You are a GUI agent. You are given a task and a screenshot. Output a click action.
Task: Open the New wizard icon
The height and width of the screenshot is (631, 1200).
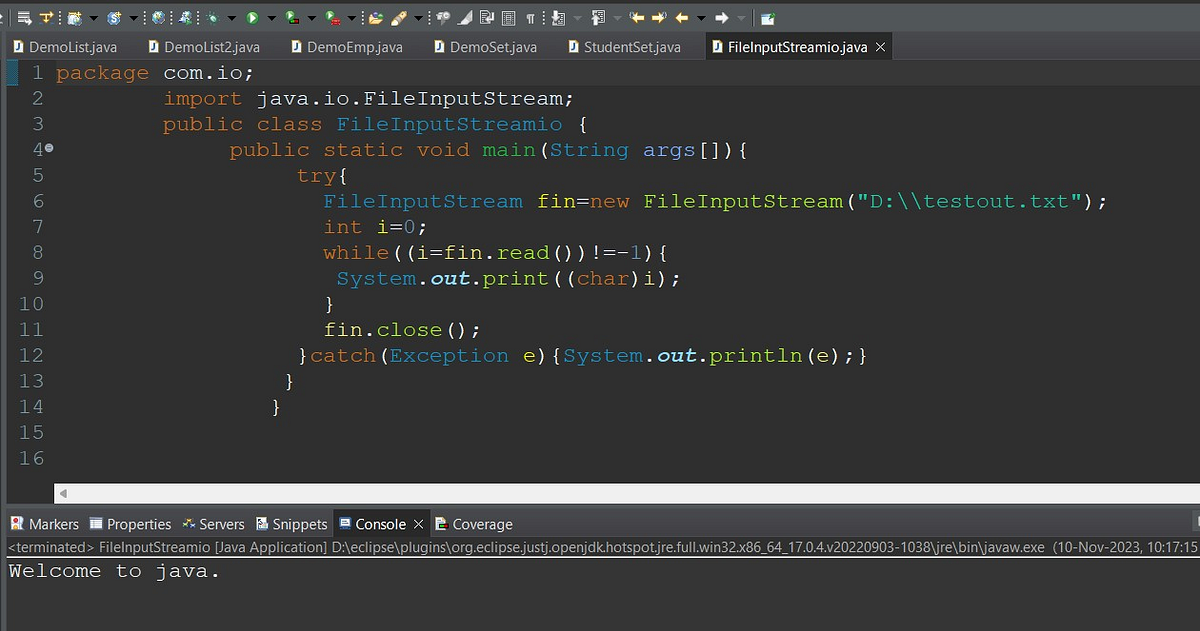pyautogui.click(x=74, y=17)
